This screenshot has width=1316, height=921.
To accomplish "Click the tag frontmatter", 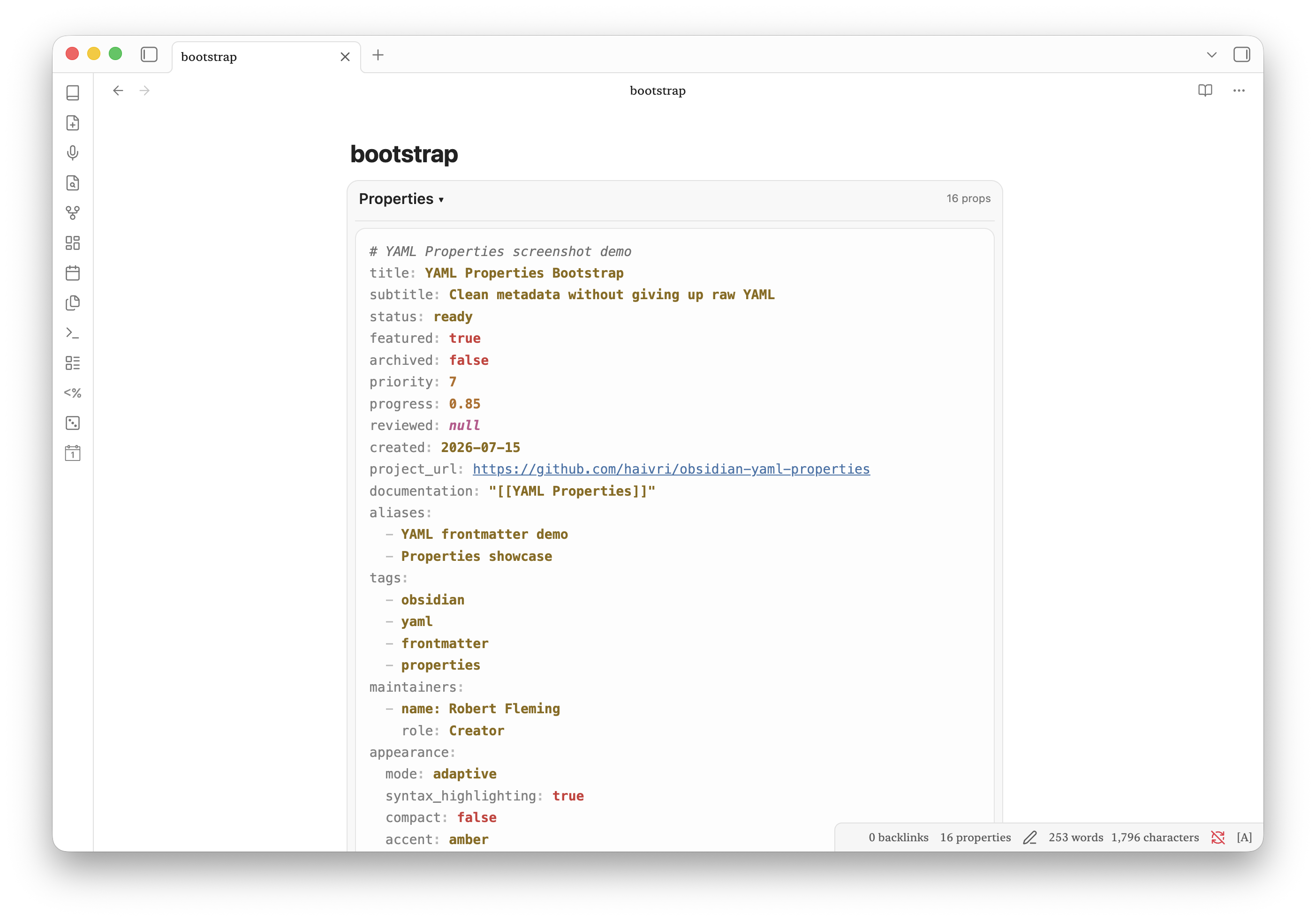I will pyautogui.click(x=445, y=643).
